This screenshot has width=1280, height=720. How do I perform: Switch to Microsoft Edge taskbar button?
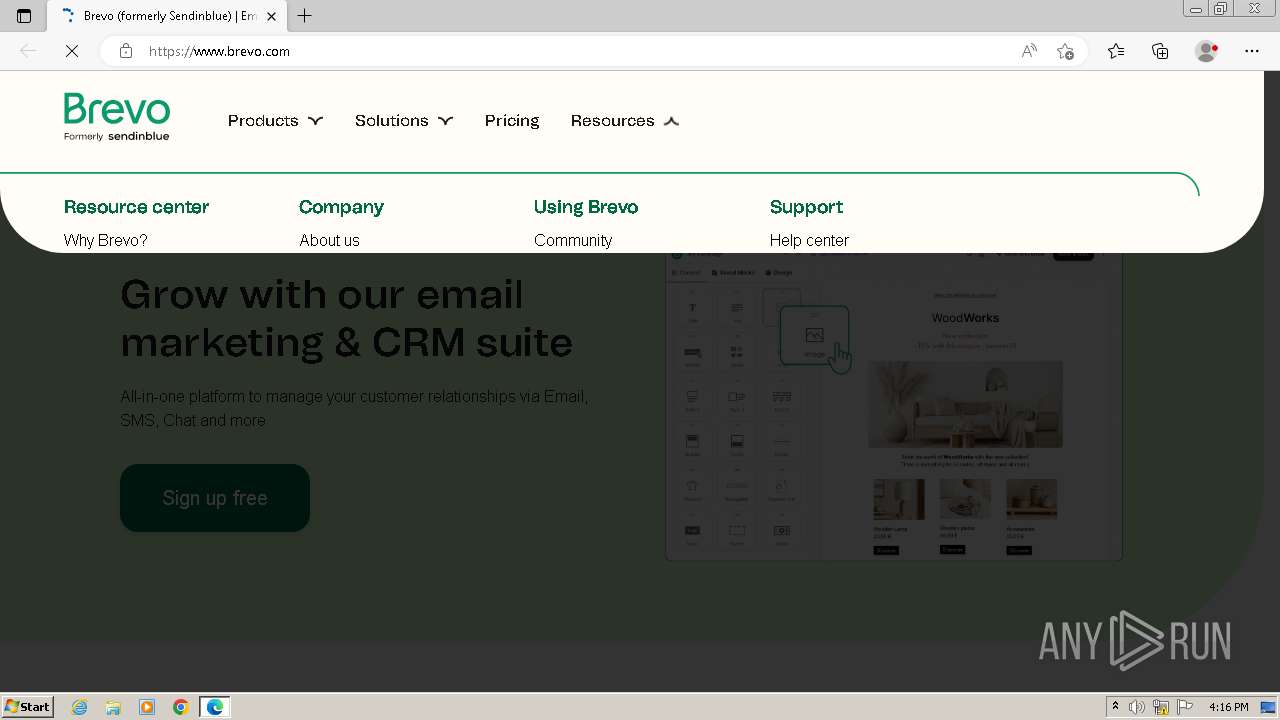pyautogui.click(x=215, y=707)
